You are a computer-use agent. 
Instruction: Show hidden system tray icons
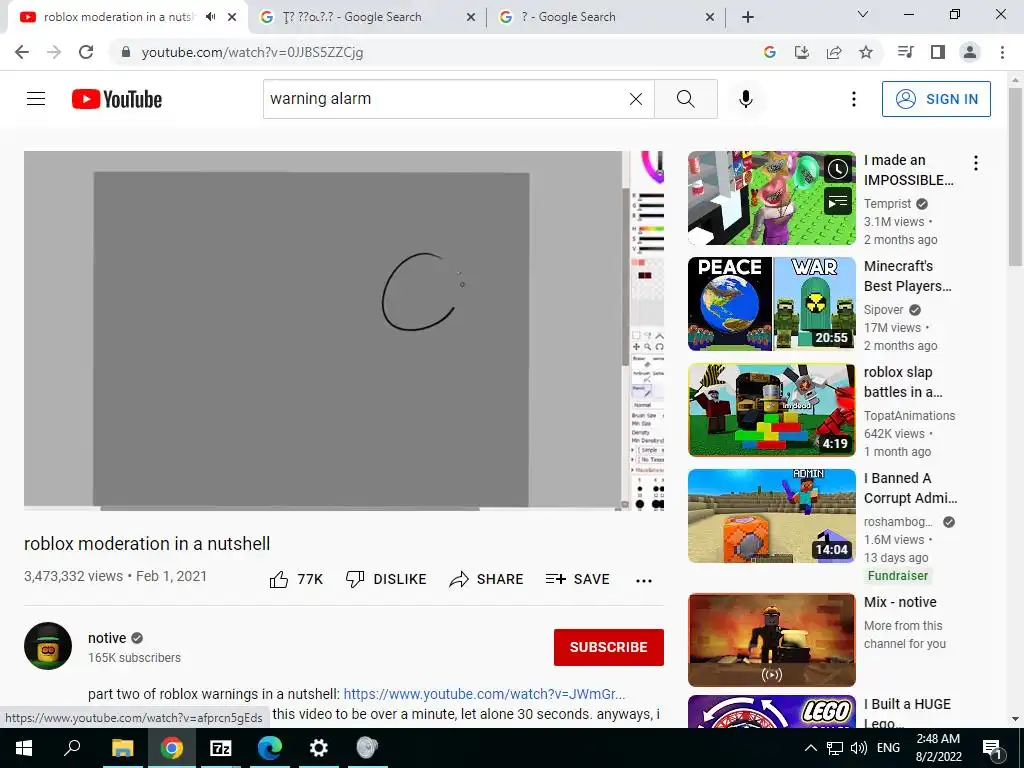810,748
